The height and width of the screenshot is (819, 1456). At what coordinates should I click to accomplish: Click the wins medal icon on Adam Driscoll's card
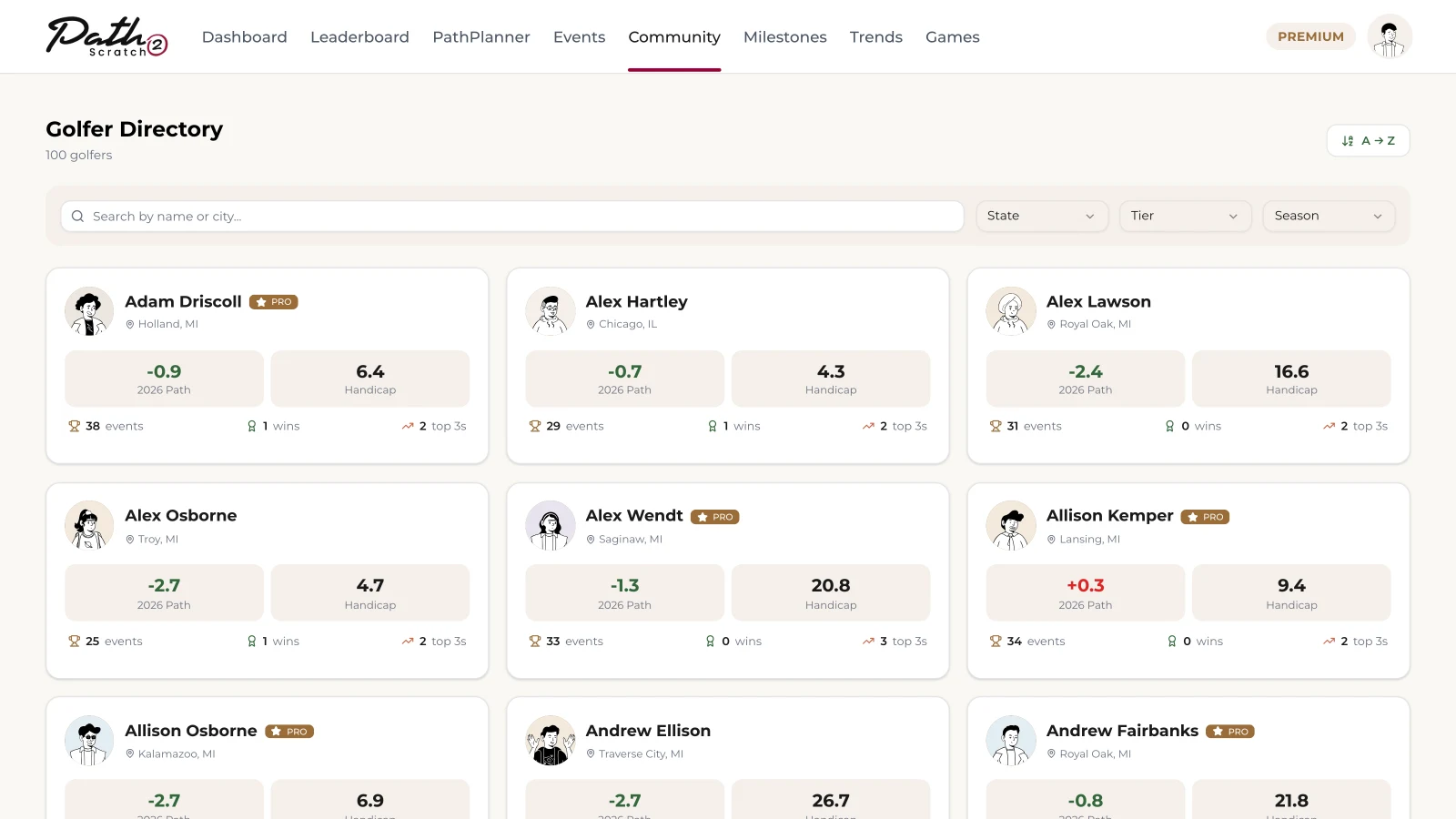tap(252, 426)
